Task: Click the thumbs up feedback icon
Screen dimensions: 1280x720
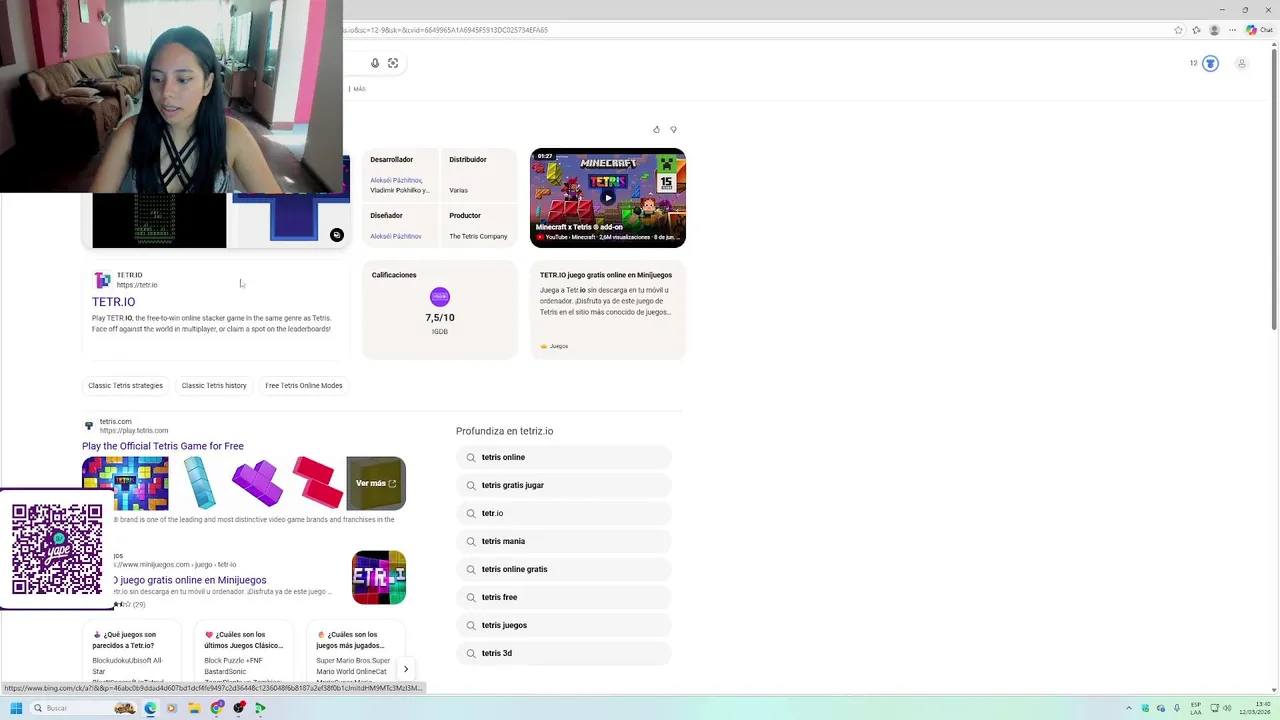Action: (x=656, y=129)
